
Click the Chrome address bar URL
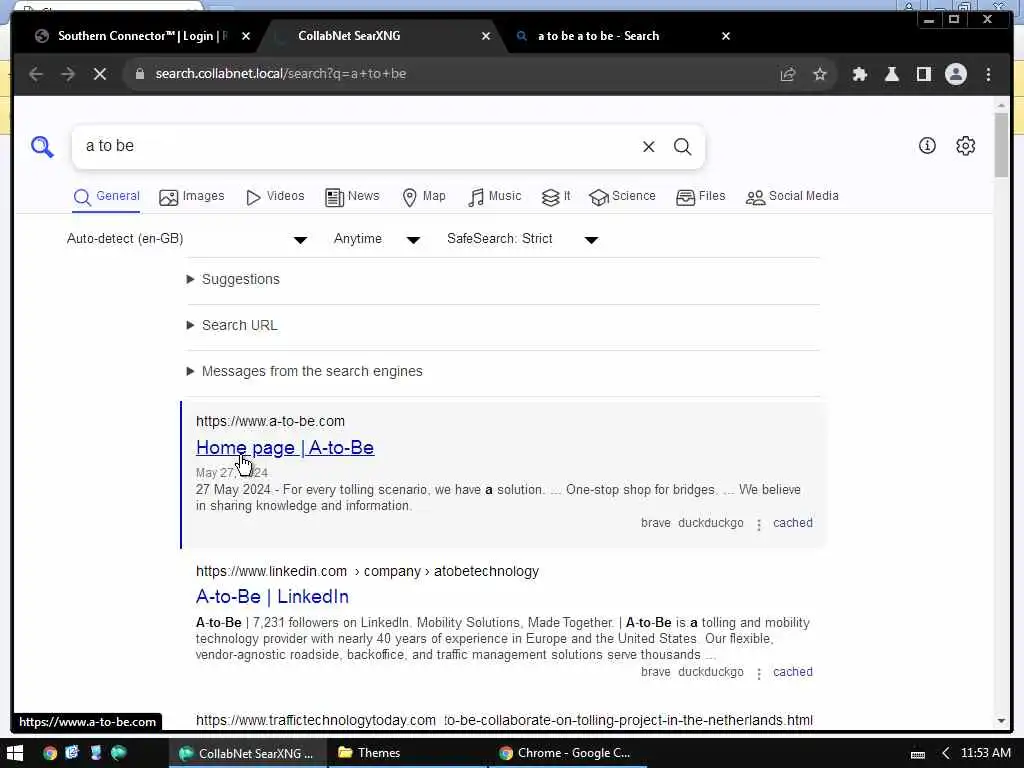281,74
